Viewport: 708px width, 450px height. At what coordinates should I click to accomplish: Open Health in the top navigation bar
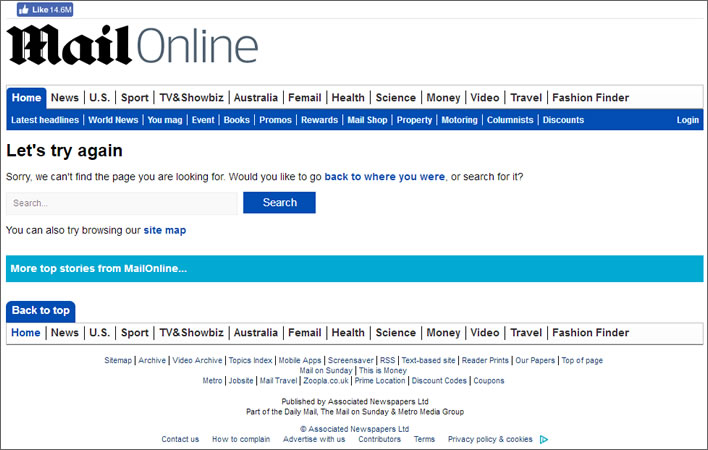click(348, 97)
